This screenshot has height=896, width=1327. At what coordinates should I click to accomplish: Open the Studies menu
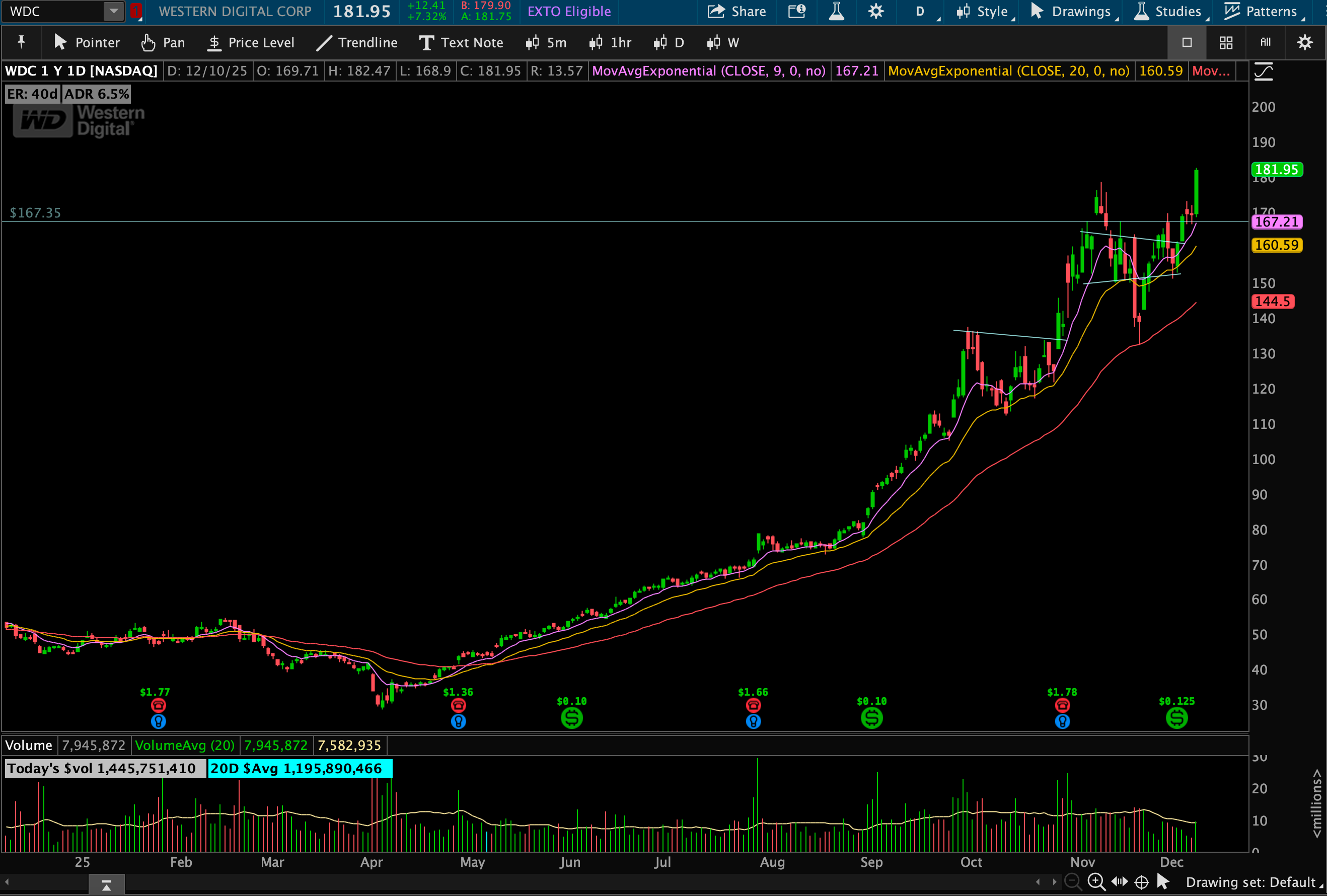1170,12
